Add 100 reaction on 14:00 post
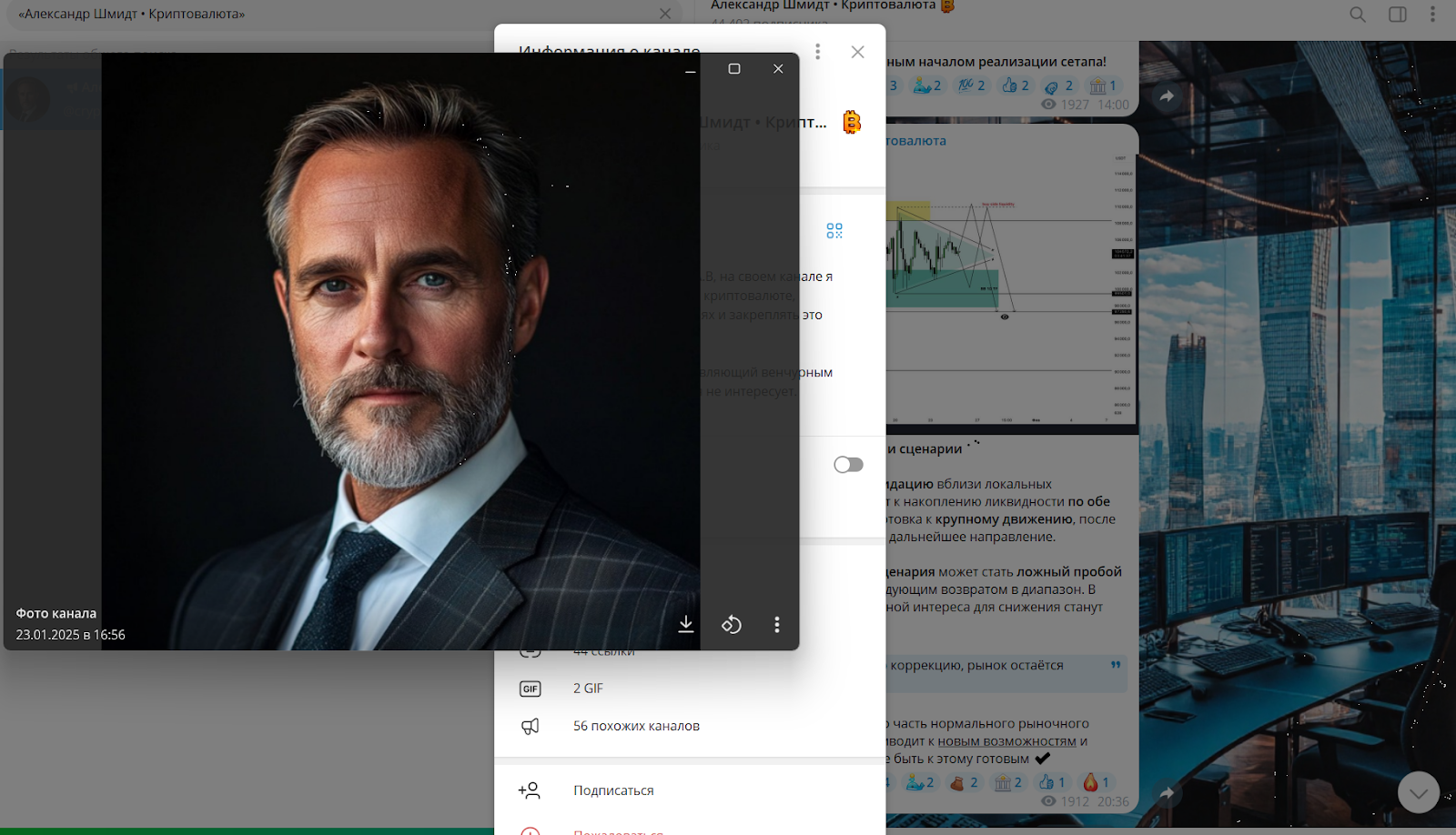Screen dimensions: 1456x835 972,86
